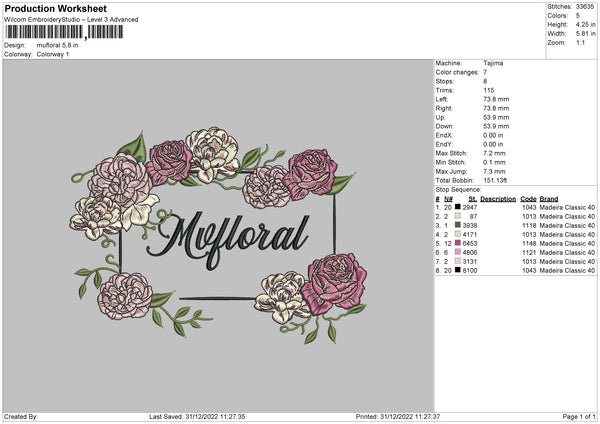Click the 'Left:' label
Viewport: 600px width, 424px height.
441,99
